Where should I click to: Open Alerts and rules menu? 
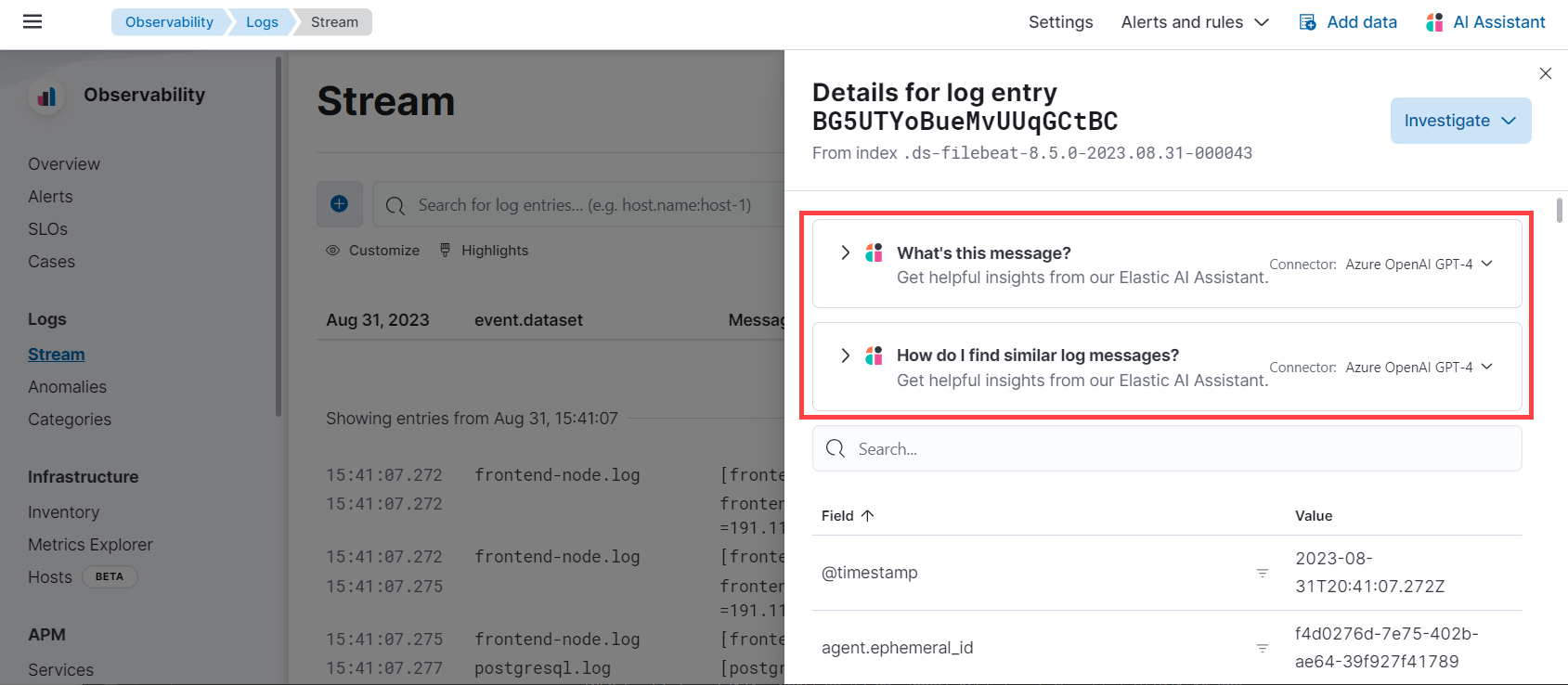tap(1194, 22)
